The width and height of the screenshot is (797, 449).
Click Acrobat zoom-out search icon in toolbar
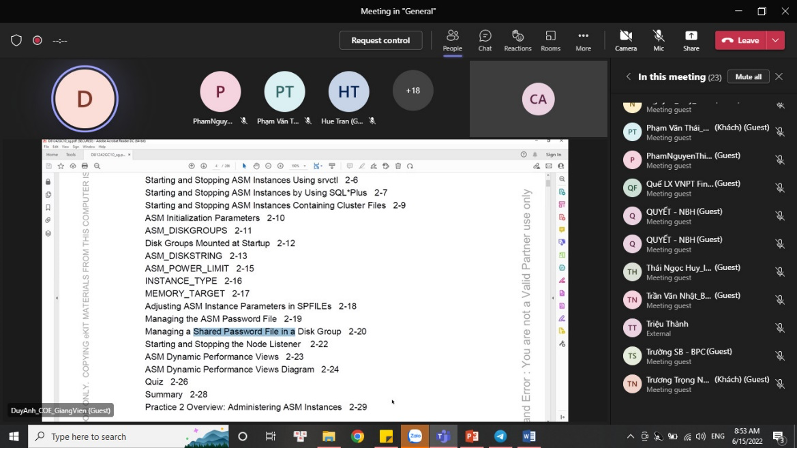tap(97, 166)
